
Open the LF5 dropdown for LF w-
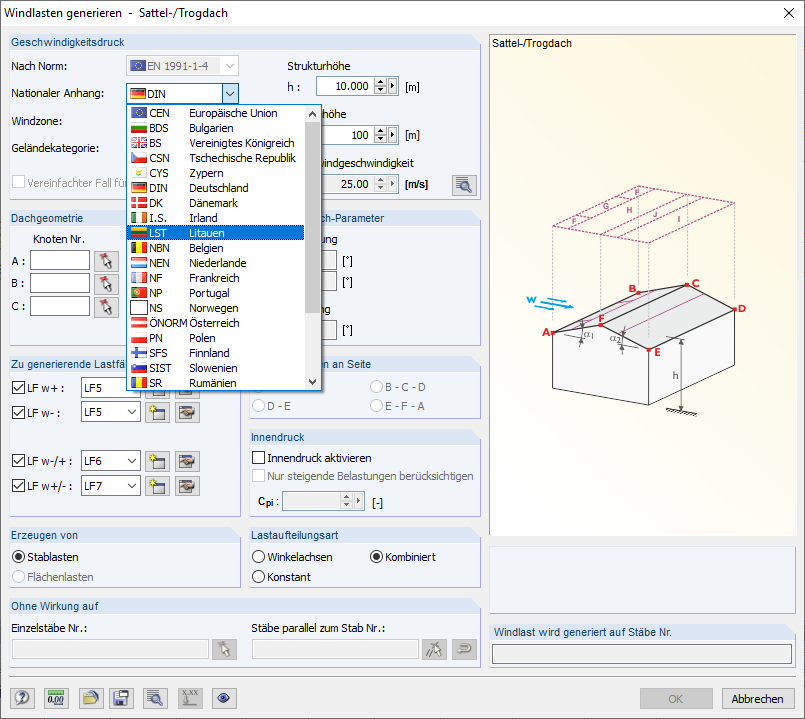point(131,412)
